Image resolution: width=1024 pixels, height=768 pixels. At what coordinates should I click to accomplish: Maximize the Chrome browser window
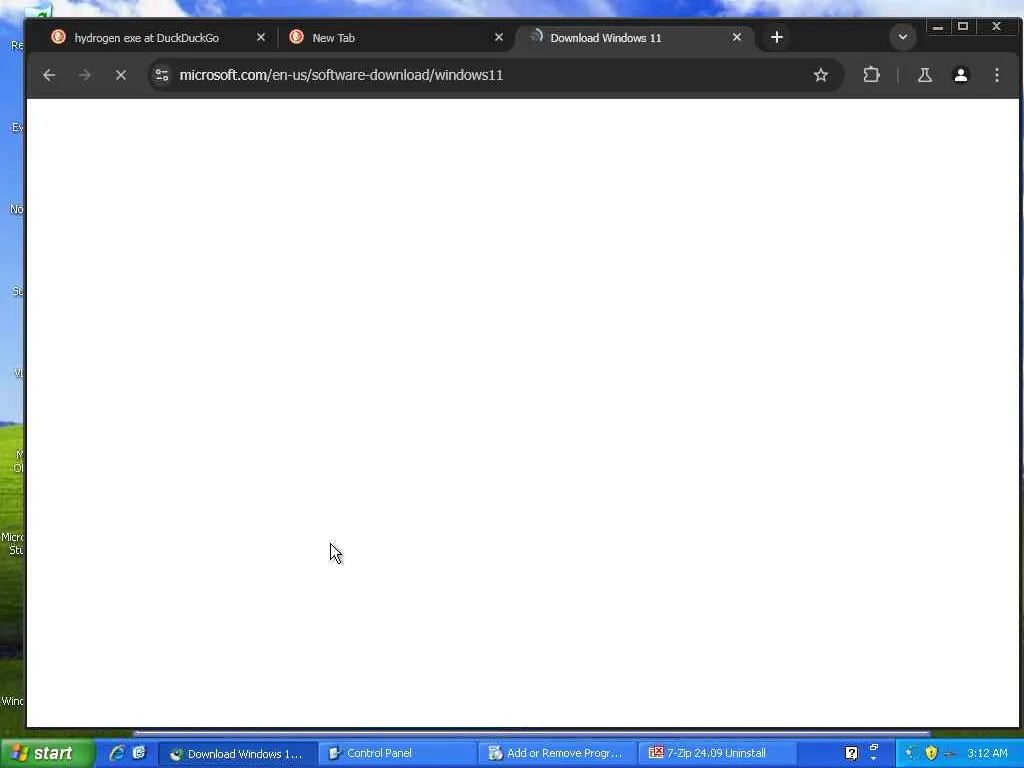pyautogui.click(x=963, y=27)
